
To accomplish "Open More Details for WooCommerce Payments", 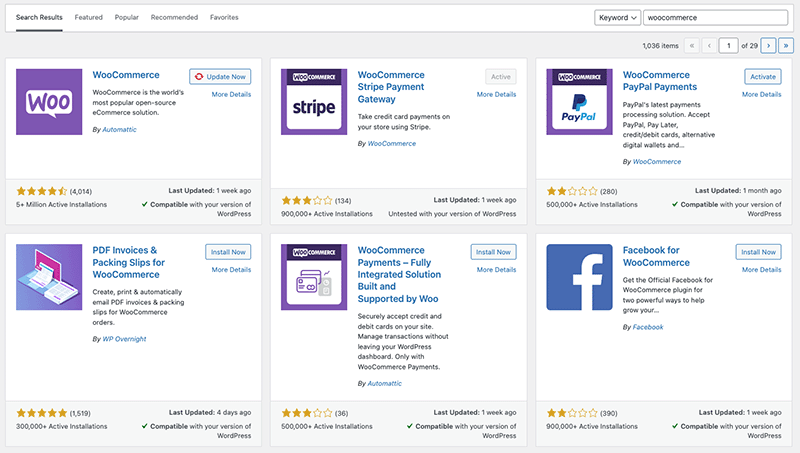I will click(496, 269).
